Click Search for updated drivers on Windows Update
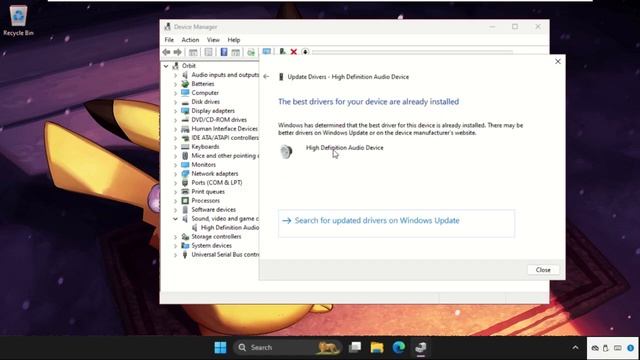 tap(396, 223)
